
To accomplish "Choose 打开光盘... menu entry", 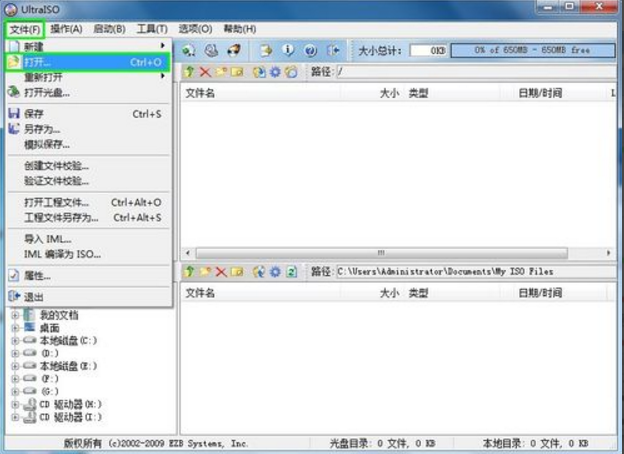I will click(x=89, y=92).
